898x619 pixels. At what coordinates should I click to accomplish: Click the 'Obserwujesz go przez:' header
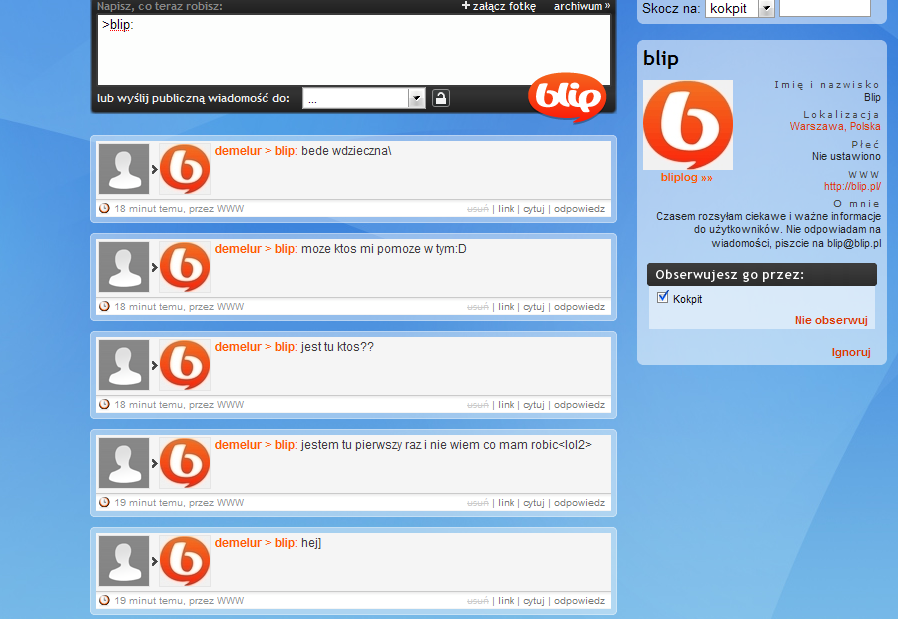point(762,275)
